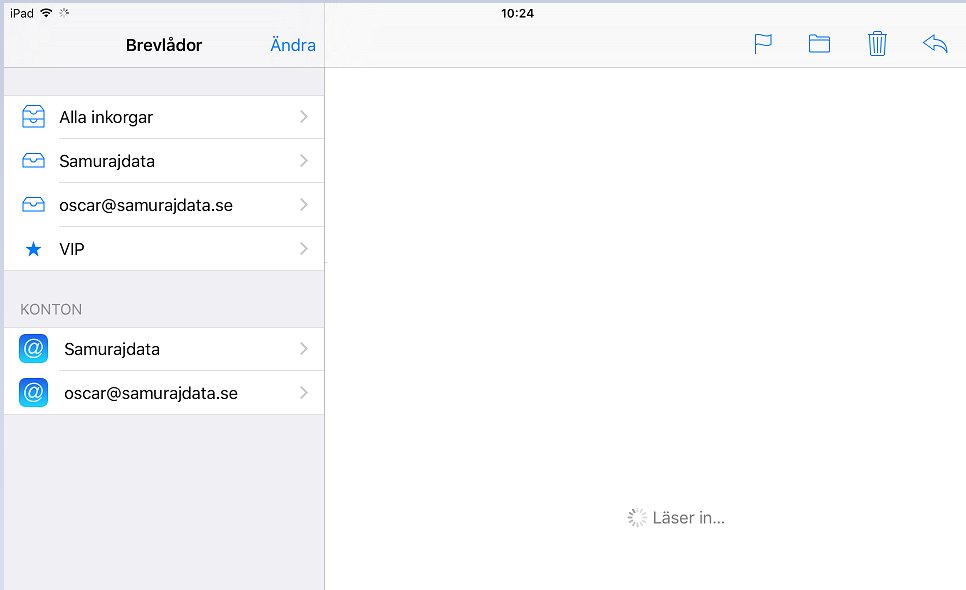Tap the trash can icon
966x590 pixels.
(x=877, y=44)
